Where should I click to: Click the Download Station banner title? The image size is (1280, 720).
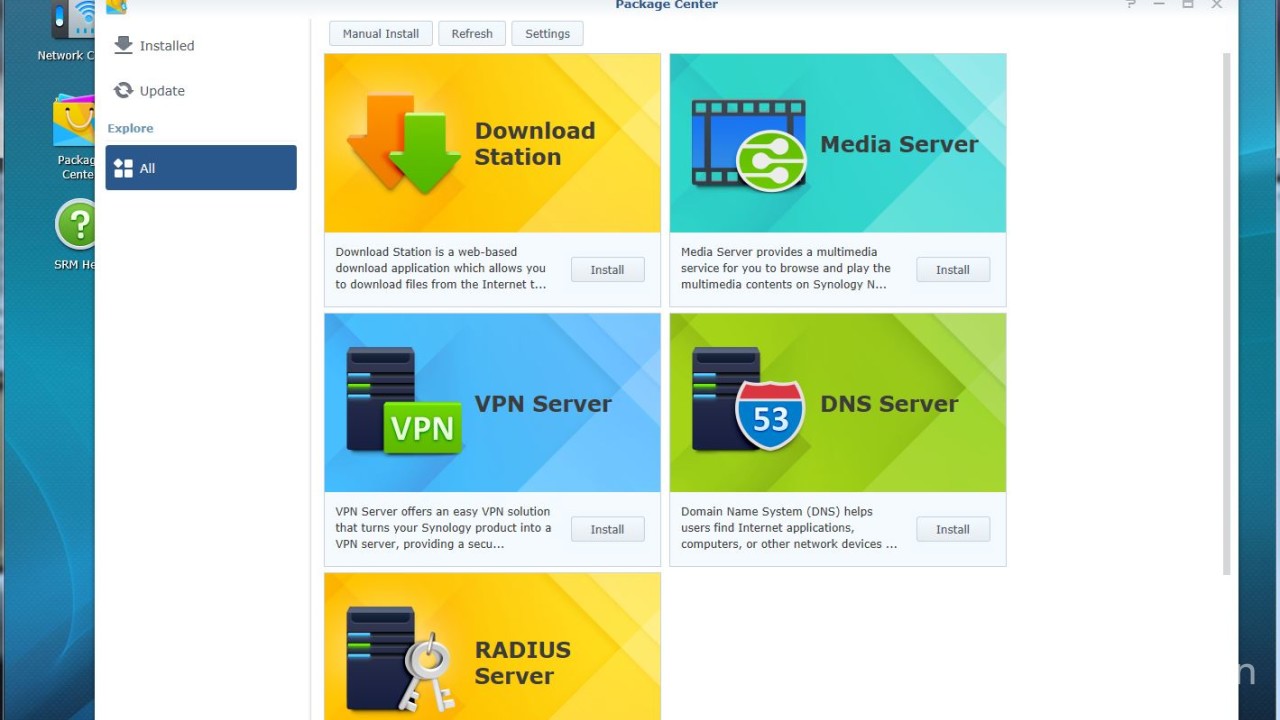(x=535, y=144)
